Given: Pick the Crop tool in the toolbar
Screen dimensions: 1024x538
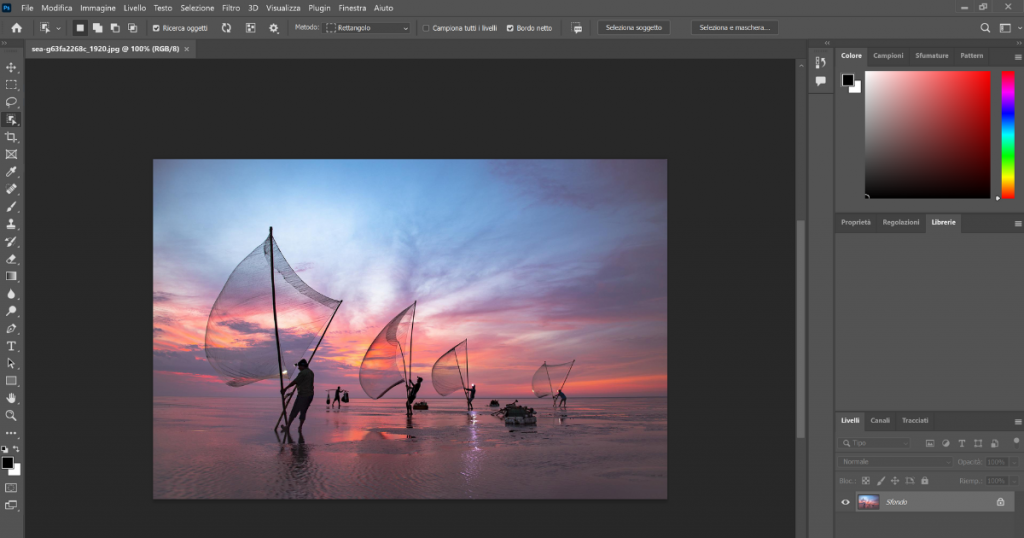Looking at the screenshot, I should [12, 137].
